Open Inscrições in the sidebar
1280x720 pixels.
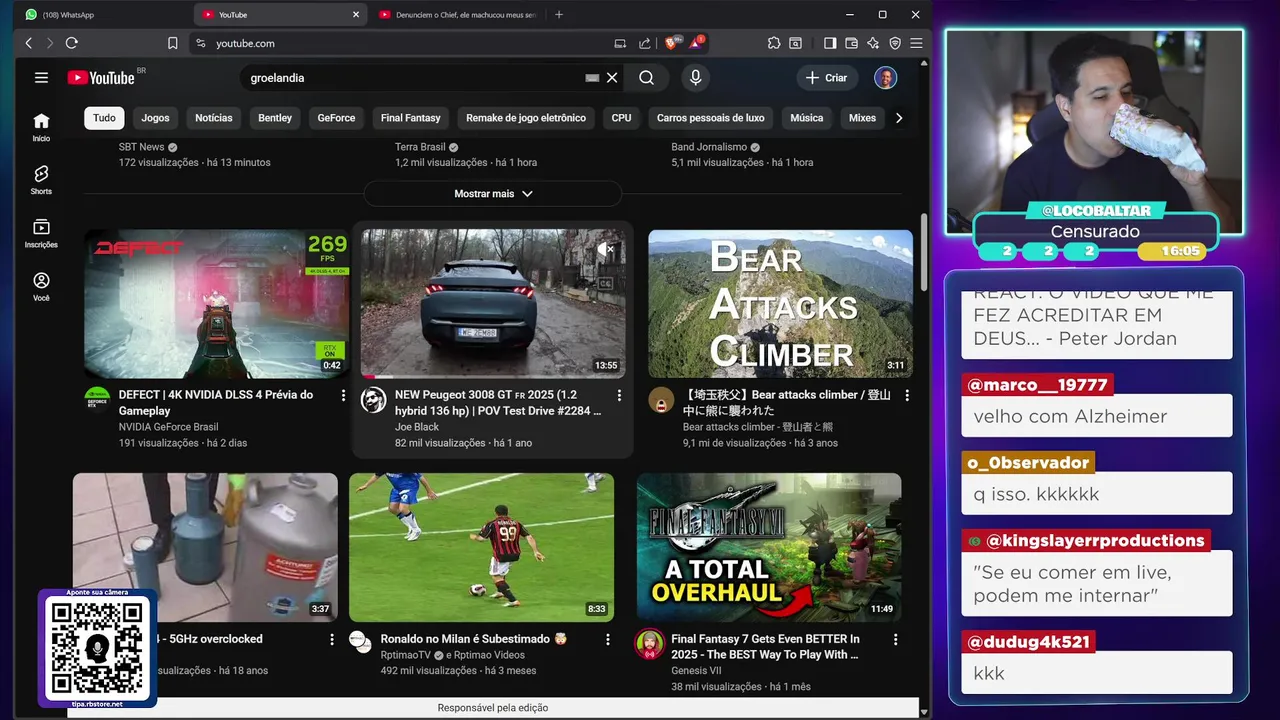pyautogui.click(x=41, y=233)
